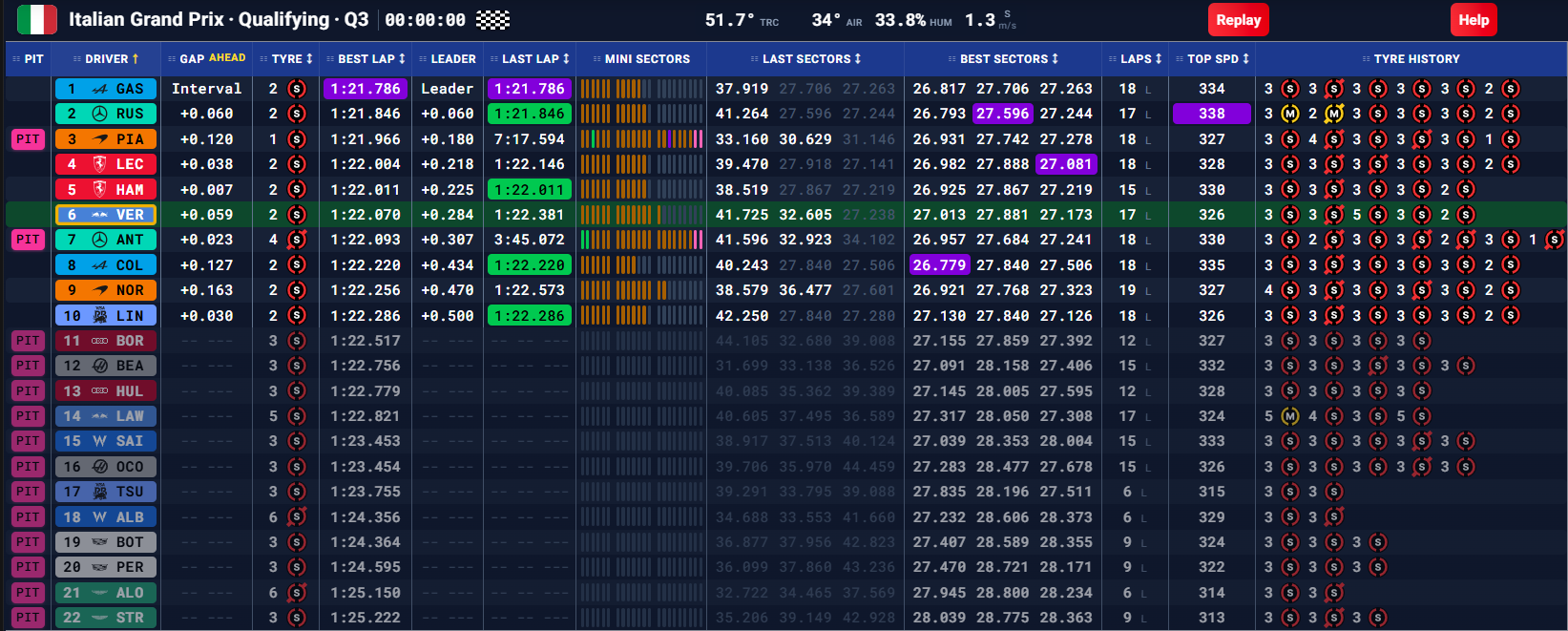This screenshot has height=631, width=1568.
Task: Click the title "Italian Grand Prix · Qualifying · Q3"
Action: click(x=219, y=19)
